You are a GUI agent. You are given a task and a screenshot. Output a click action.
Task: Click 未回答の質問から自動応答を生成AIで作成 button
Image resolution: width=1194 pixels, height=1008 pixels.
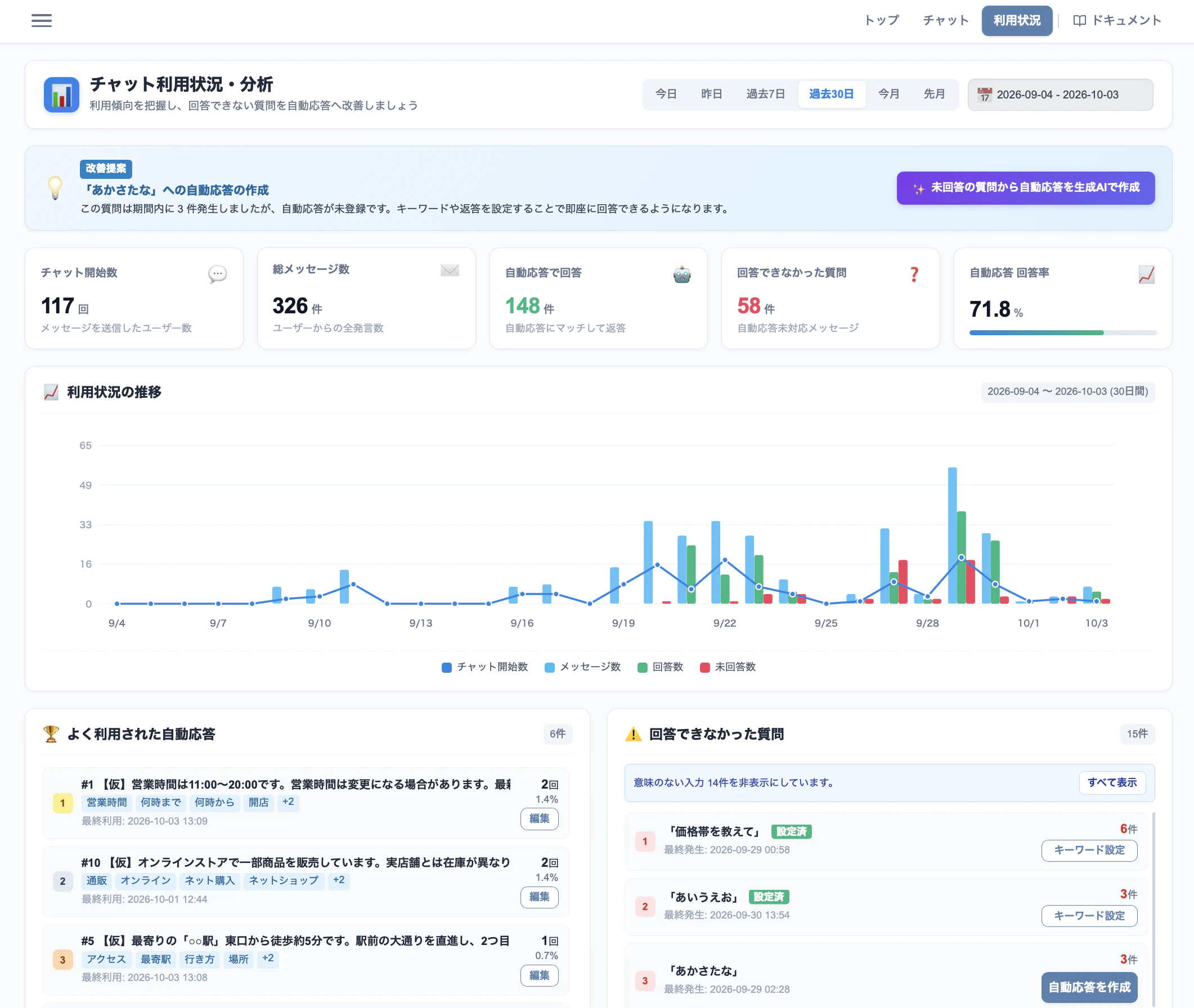click(1025, 188)
